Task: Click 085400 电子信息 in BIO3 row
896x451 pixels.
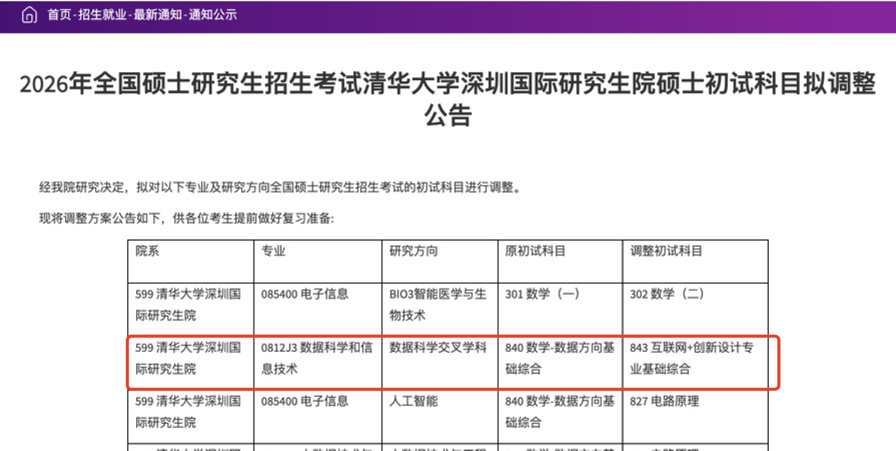Action: coord(318,309)
